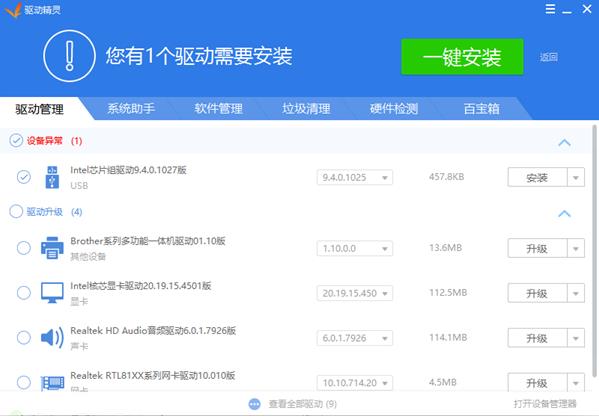
Task: Click the Realtek RTL81XX系列网卡驱动10.010版 name
Action: point(152,376)
